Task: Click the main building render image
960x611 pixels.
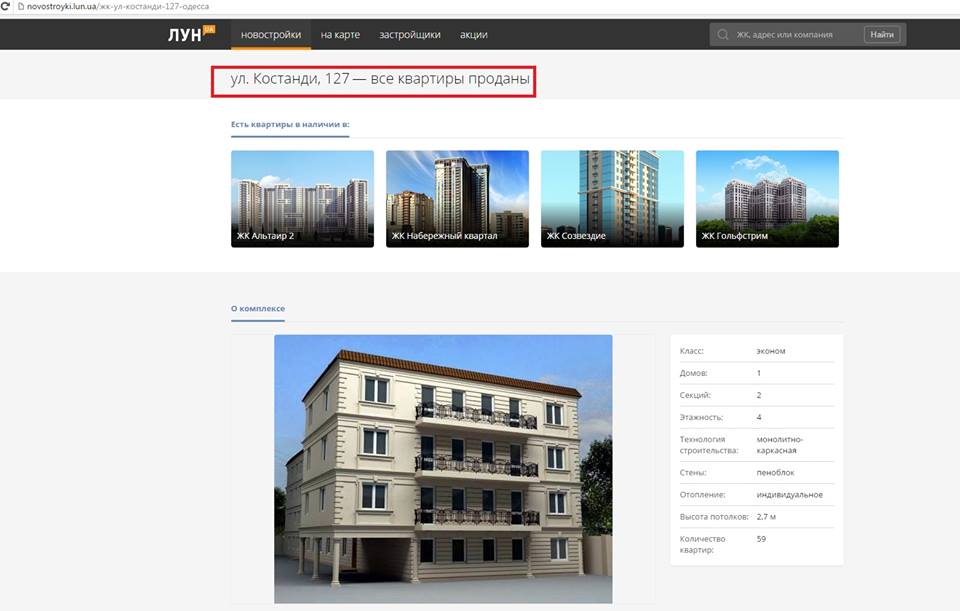Action: point(443,468)
